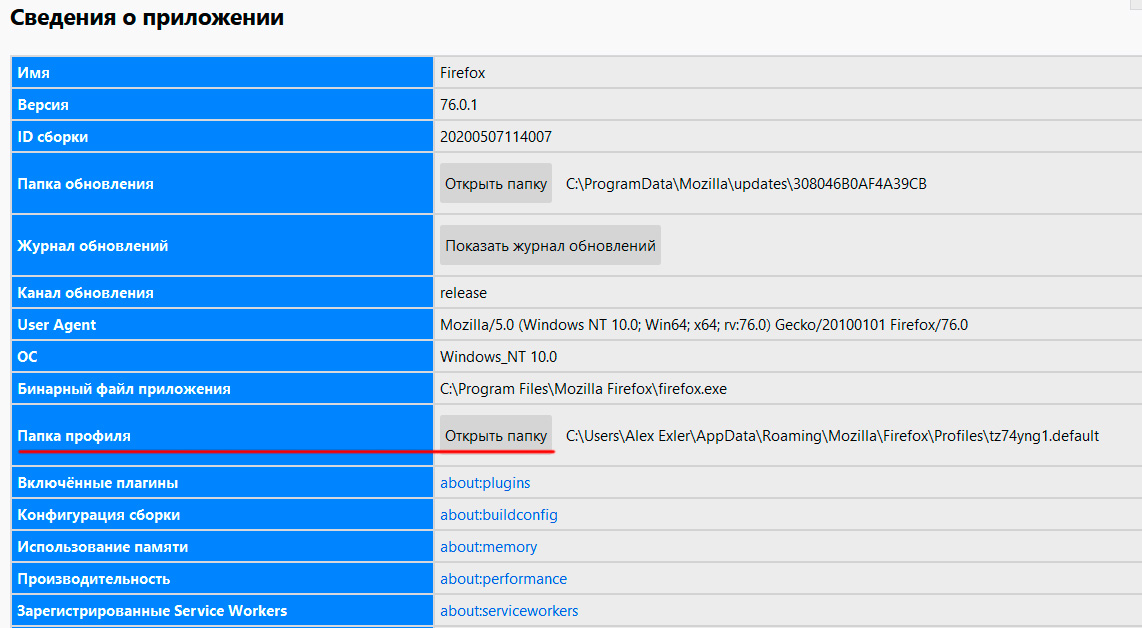Screen dimensions: 1142x628
Task: Open the about:memory link
Action: tap(488, 547)
